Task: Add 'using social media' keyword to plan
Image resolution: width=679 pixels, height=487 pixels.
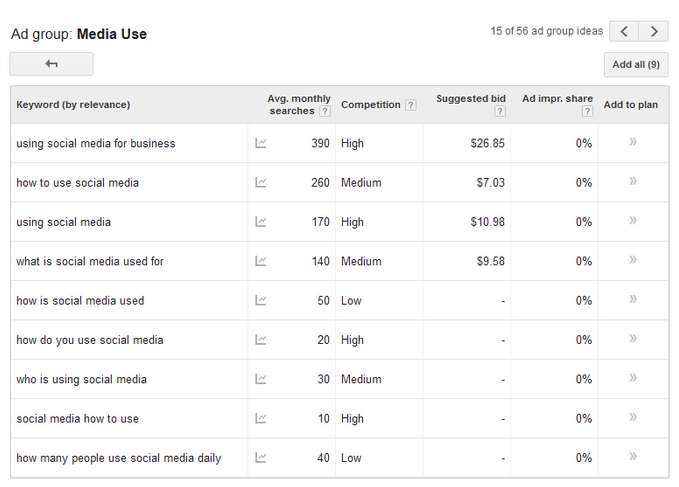Action: (632, 221)
